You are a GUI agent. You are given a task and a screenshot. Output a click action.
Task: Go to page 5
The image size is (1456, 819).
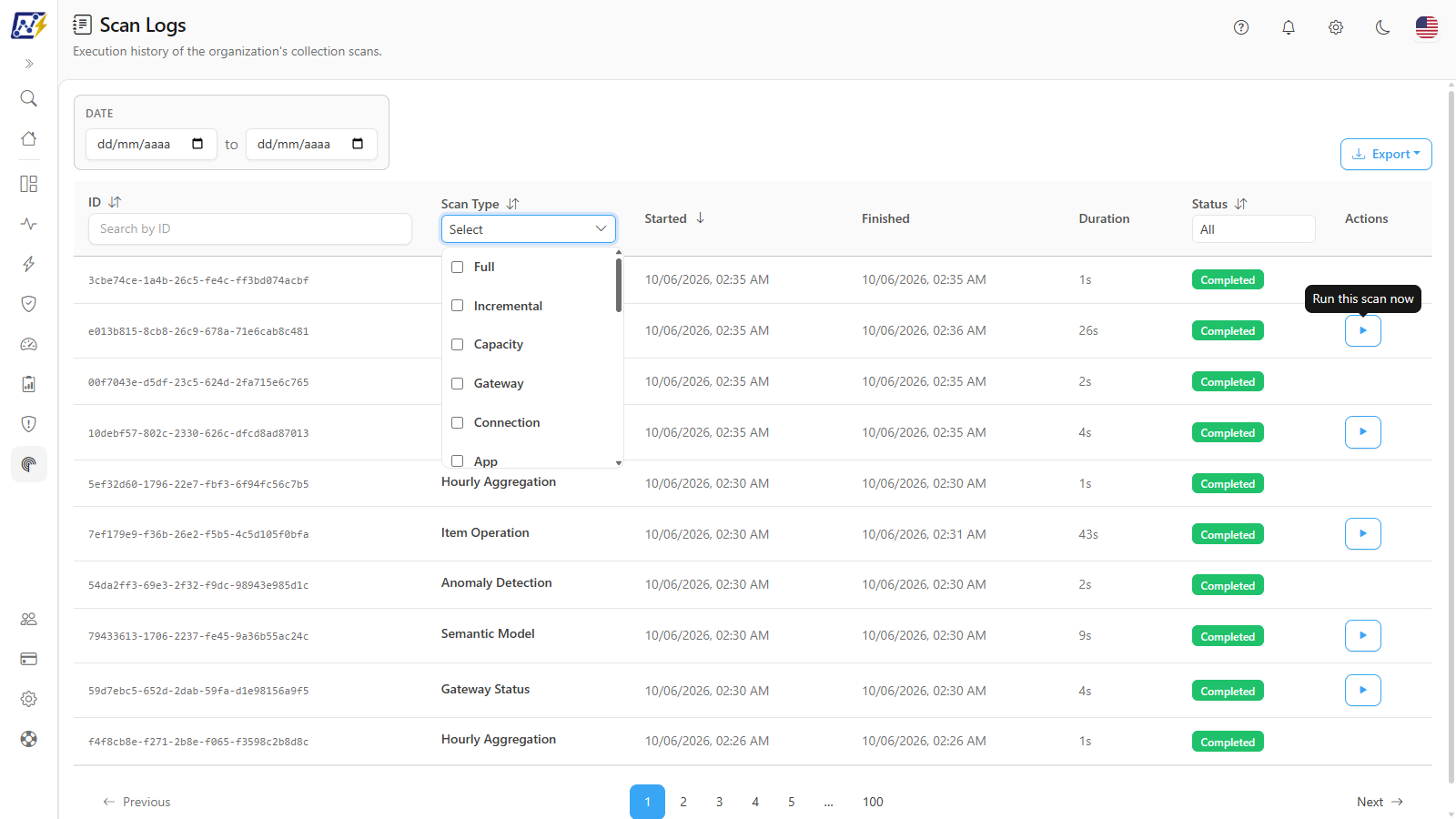pos(791,802)
